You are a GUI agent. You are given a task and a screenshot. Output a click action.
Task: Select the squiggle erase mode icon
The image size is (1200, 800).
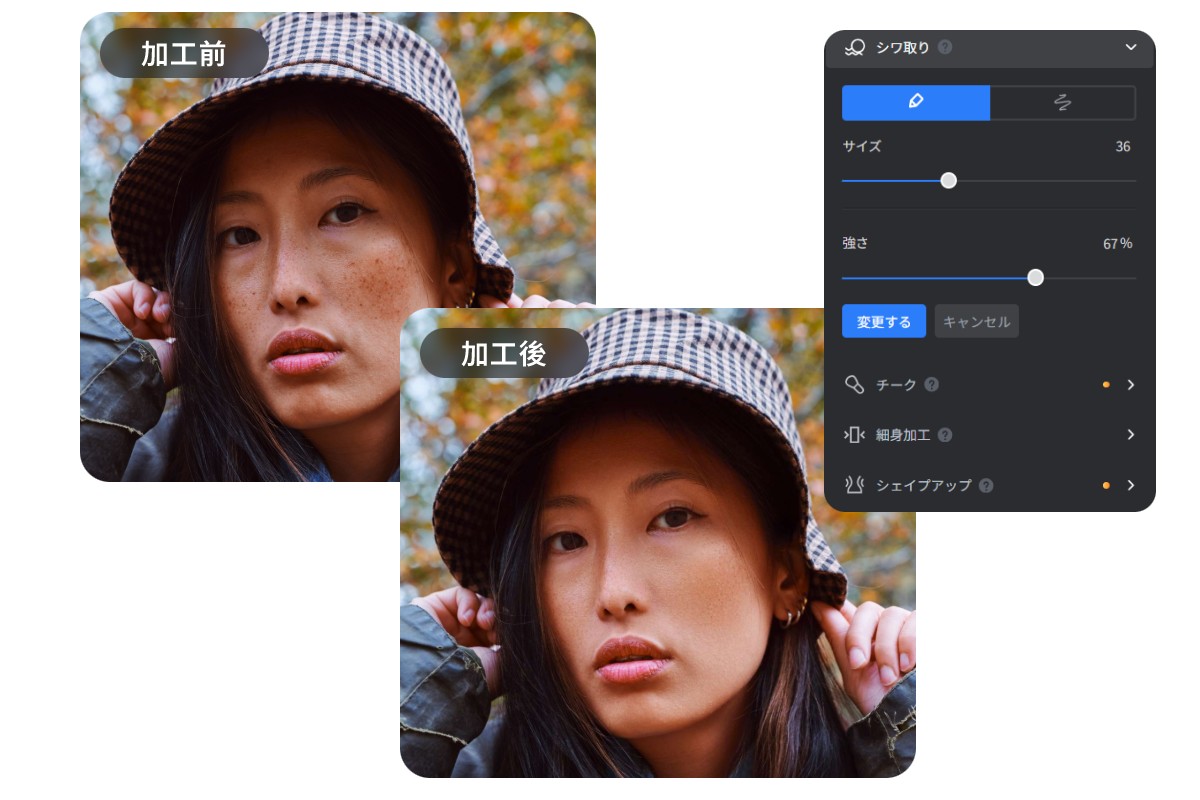(x=1063, y=102)
